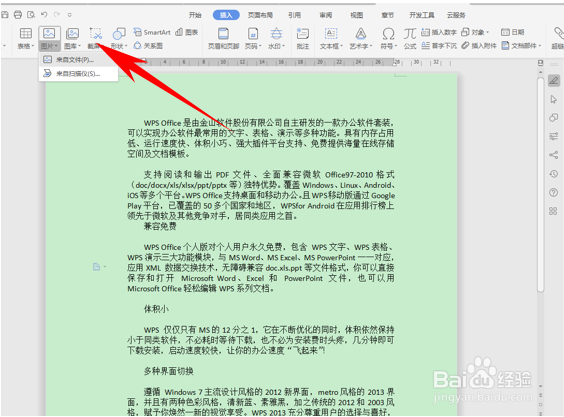Click the apps grid sidebar icon

coord(553,211)
